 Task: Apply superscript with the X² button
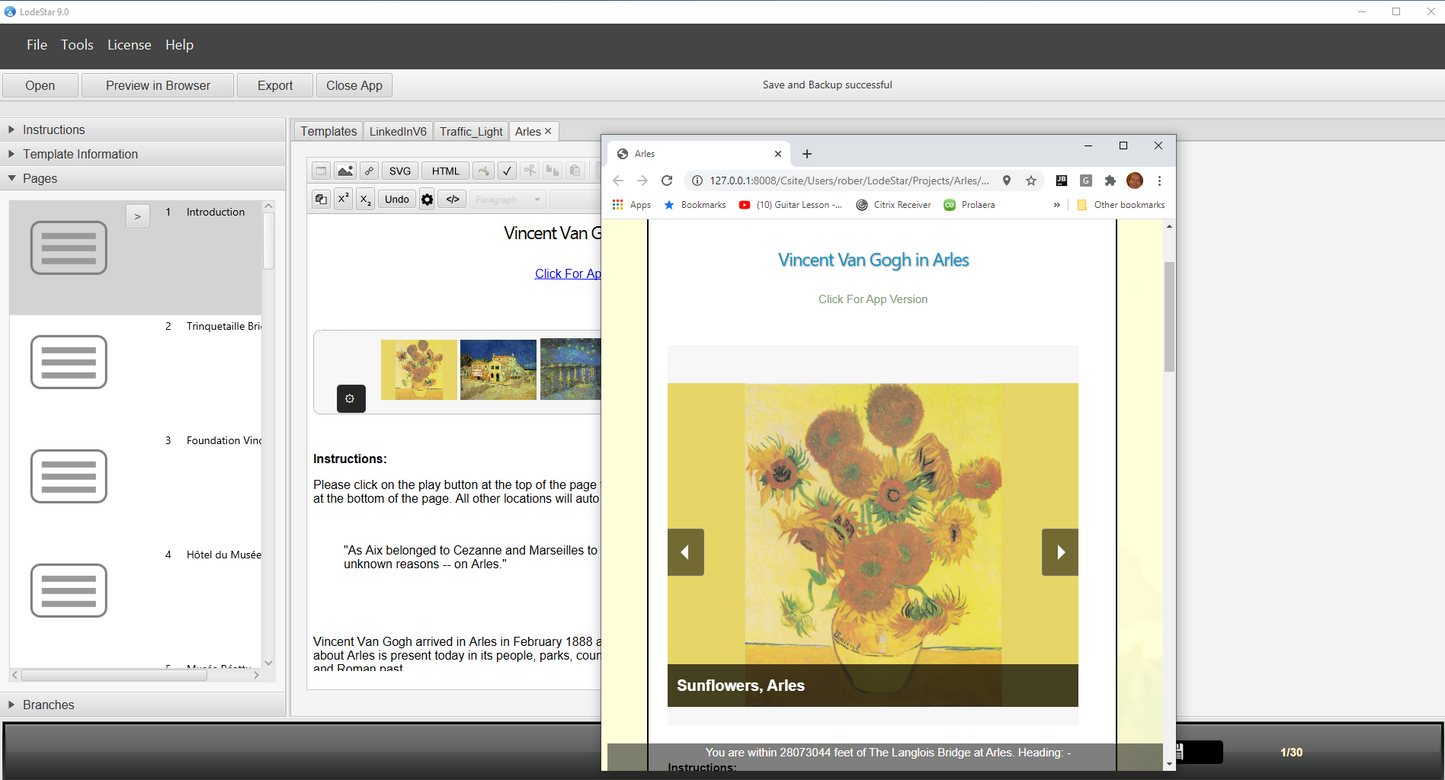point(344,199)
